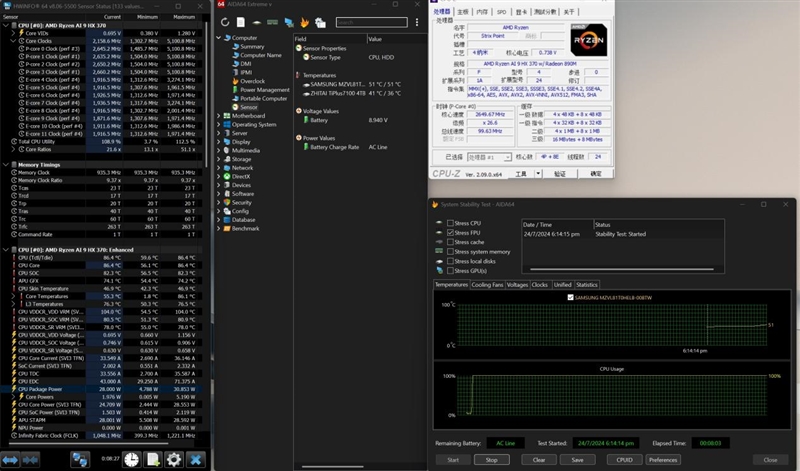This screenshot has height=471, width=800.
Task: Enable the Stress cache checkbox
Action: click(450, 242)
